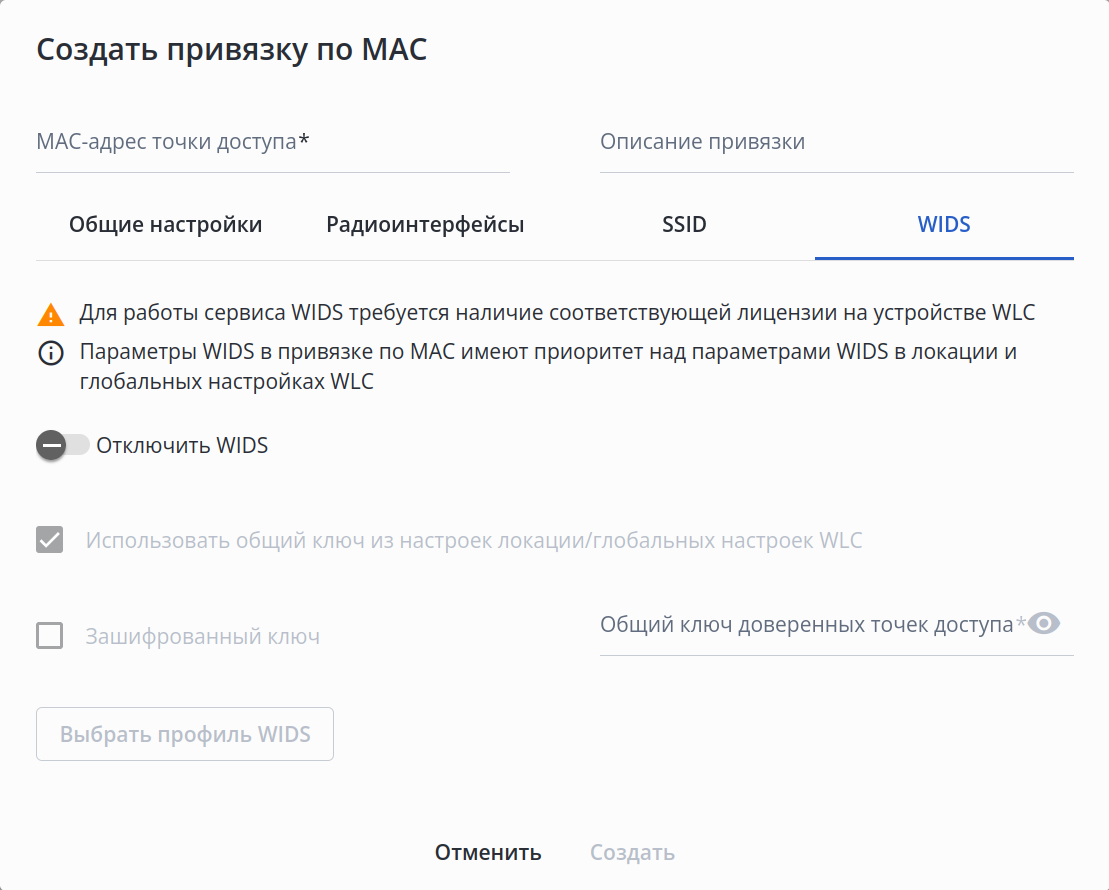Click the WIDS parameters priority info text

tap(548, 367)
